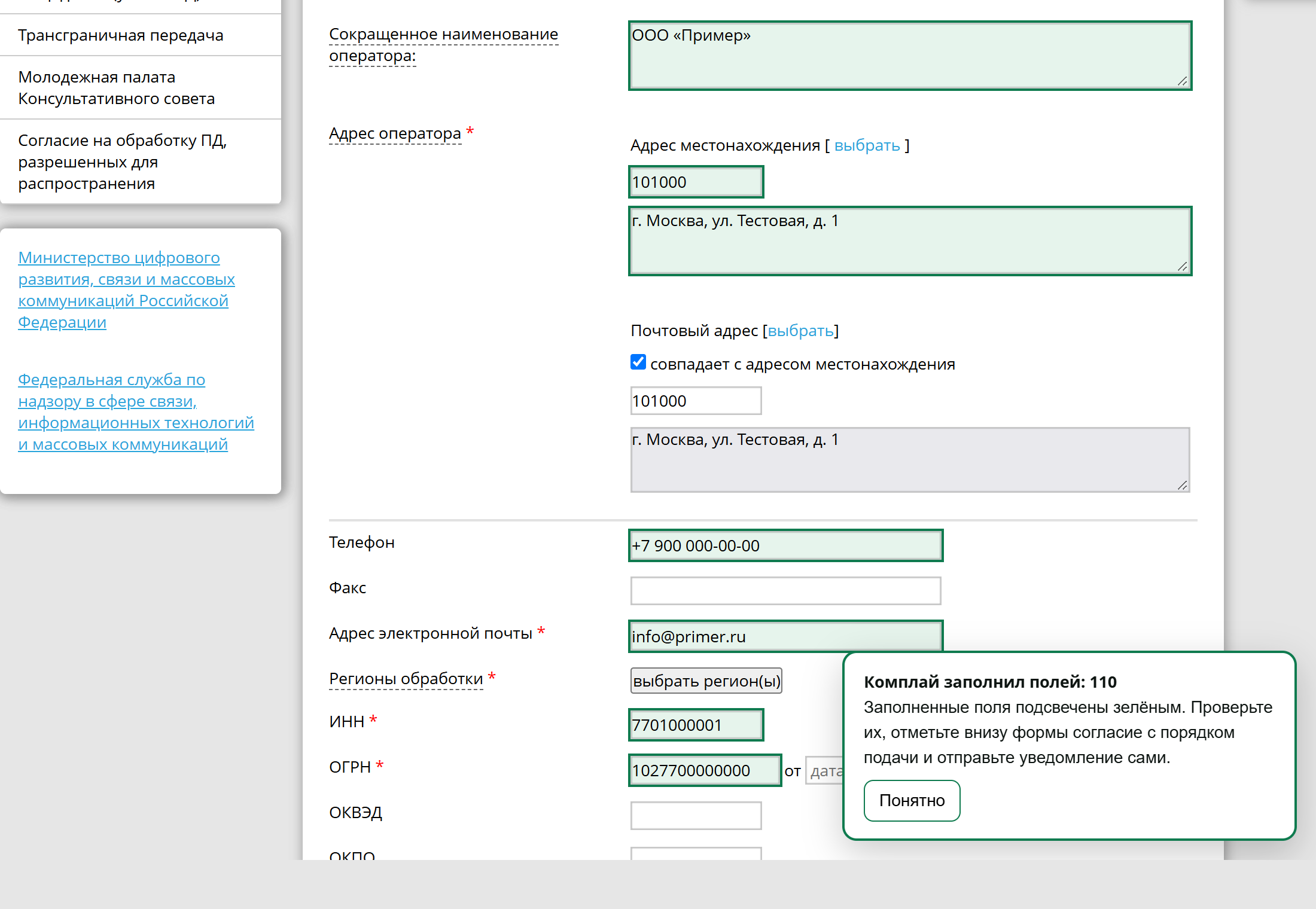Follow the Федеральная служба по надзору link
1316x909 pixels.
pos(136,412)
